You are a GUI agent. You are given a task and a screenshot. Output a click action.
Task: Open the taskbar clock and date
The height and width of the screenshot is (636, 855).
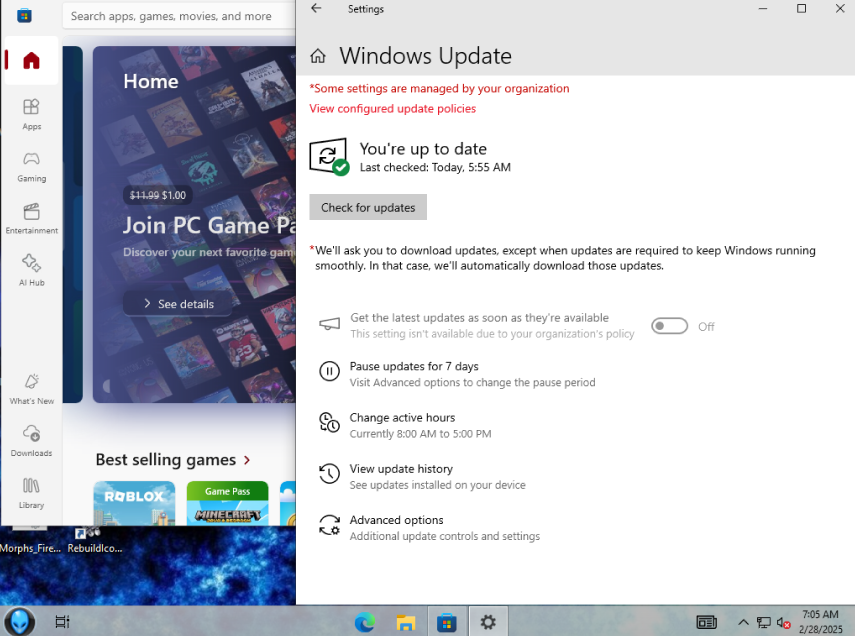pos(821,622)
